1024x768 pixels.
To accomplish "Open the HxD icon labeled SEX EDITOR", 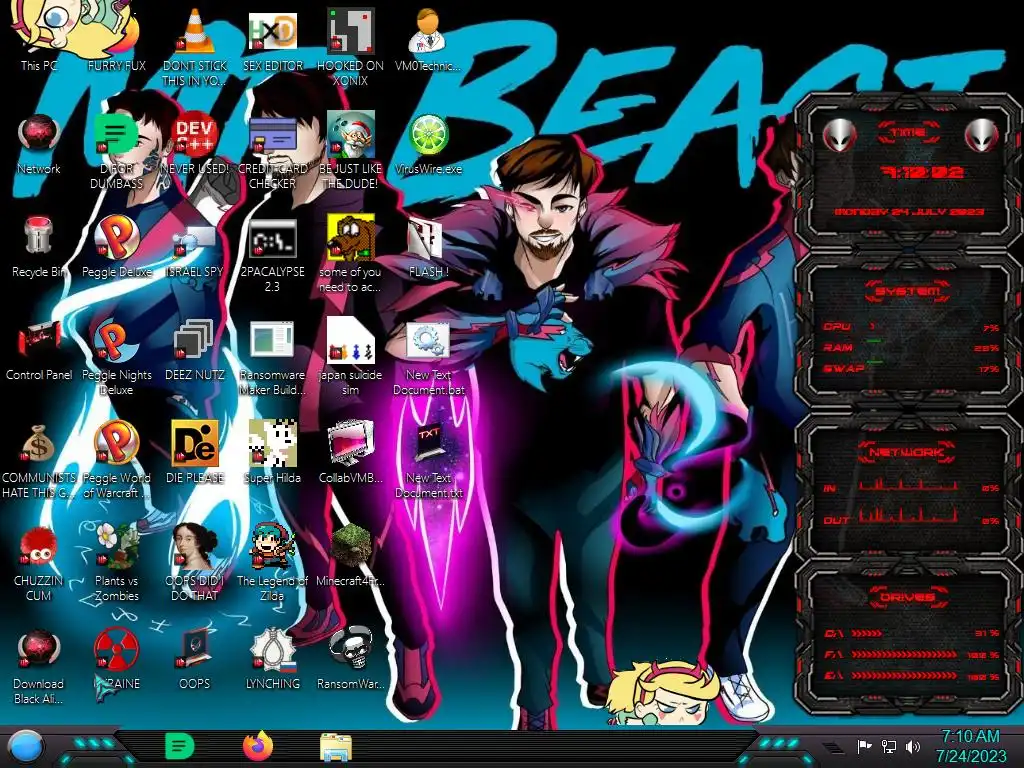I will [x=272, y=39].
